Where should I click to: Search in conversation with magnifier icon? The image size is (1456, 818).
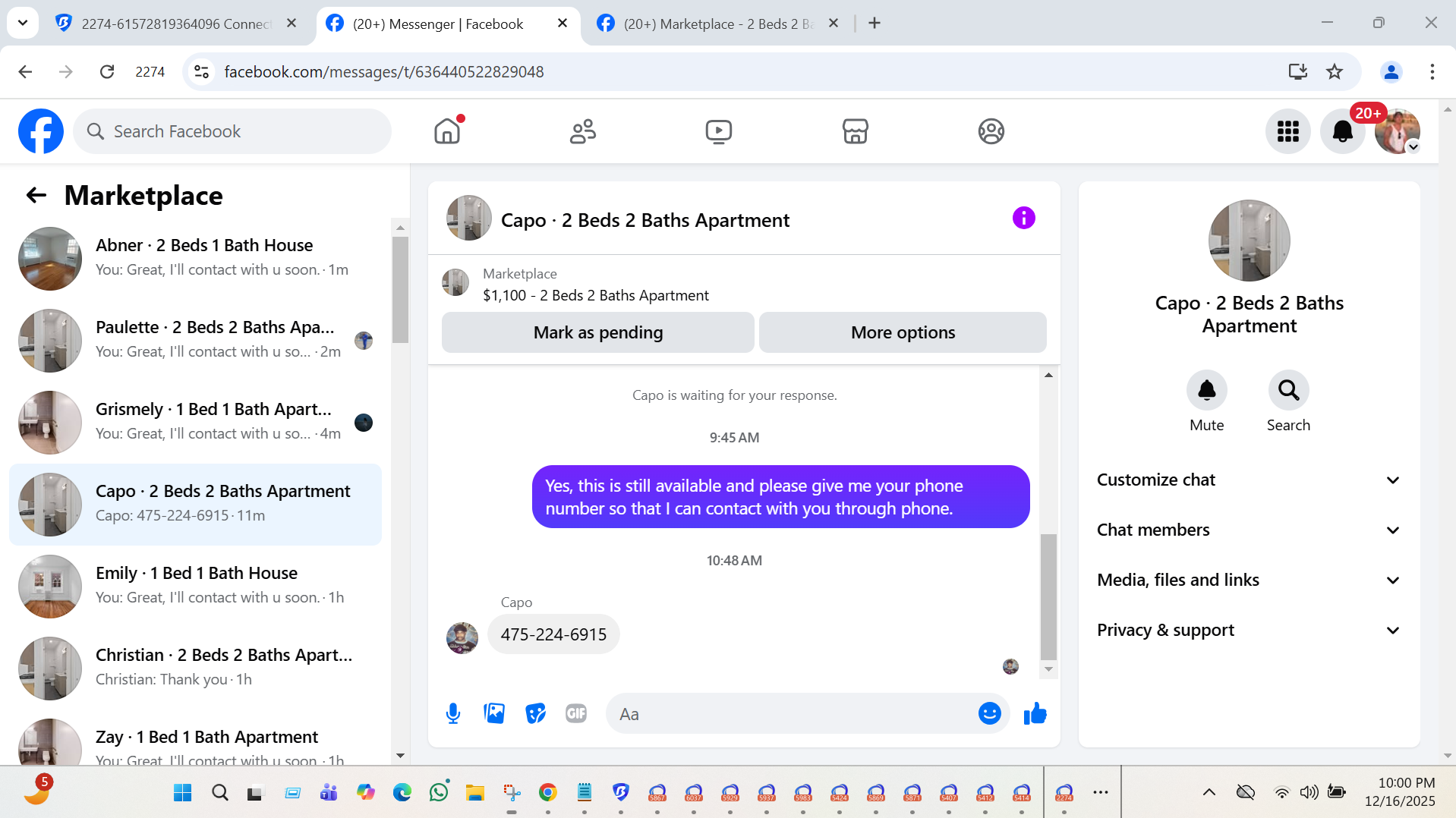coord(1288,390)
